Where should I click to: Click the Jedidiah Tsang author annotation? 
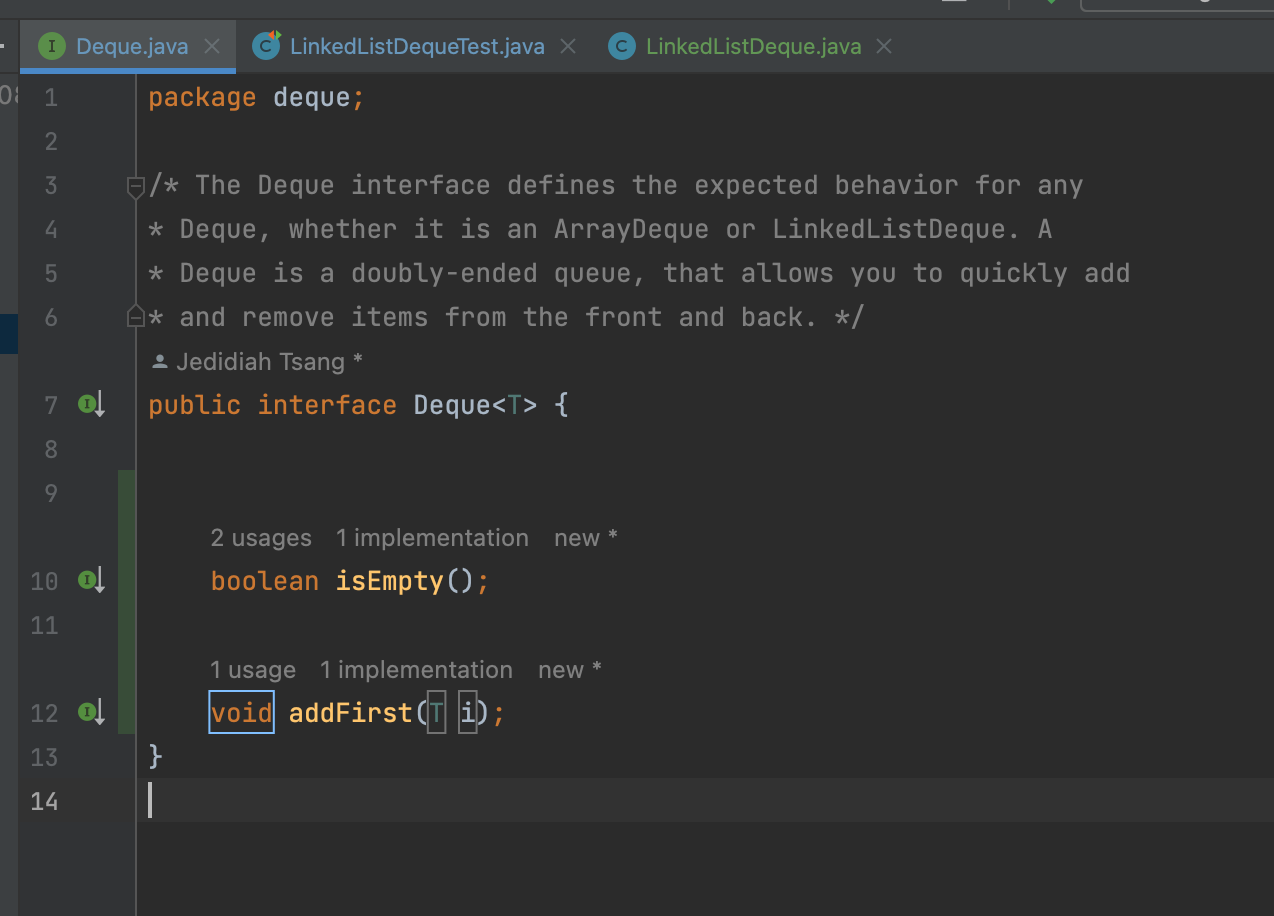coord(260,362)
